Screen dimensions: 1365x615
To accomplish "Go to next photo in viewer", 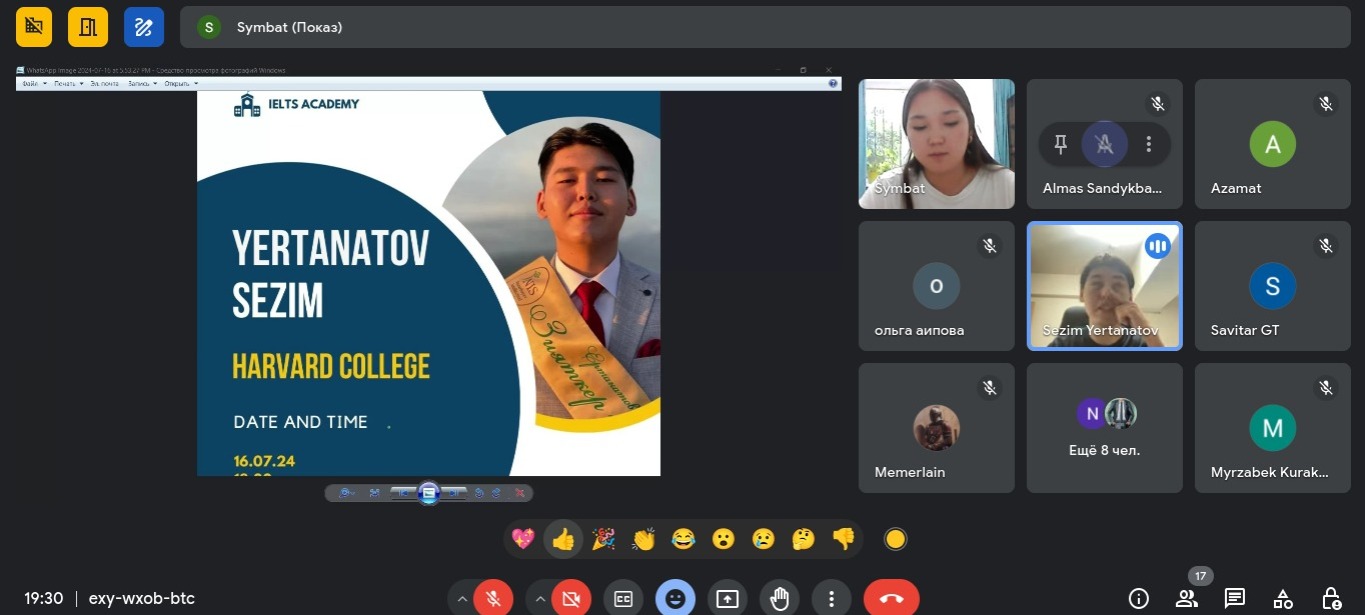I will click(455, 493).
